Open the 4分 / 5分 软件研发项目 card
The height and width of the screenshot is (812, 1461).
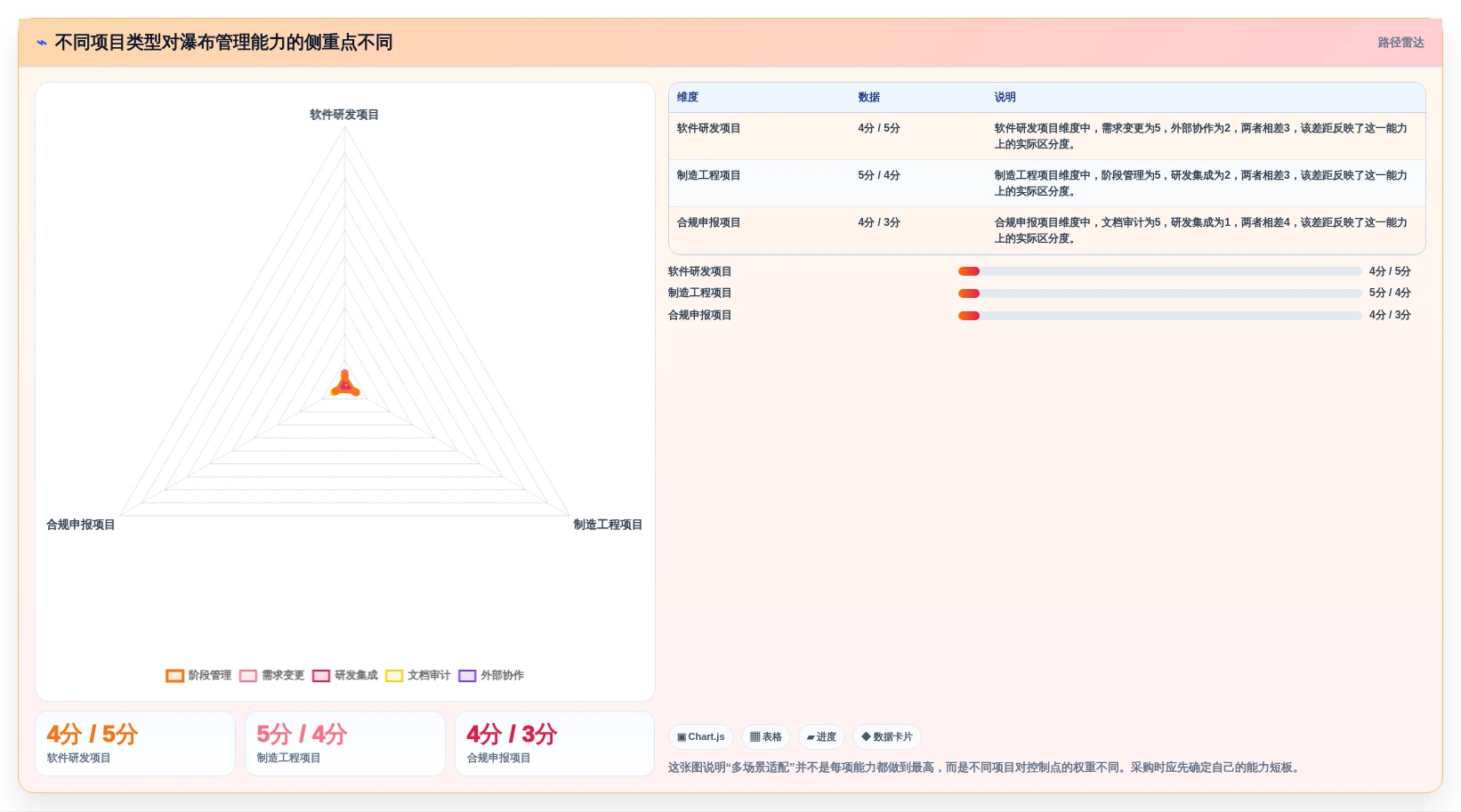tap(135, 744)
